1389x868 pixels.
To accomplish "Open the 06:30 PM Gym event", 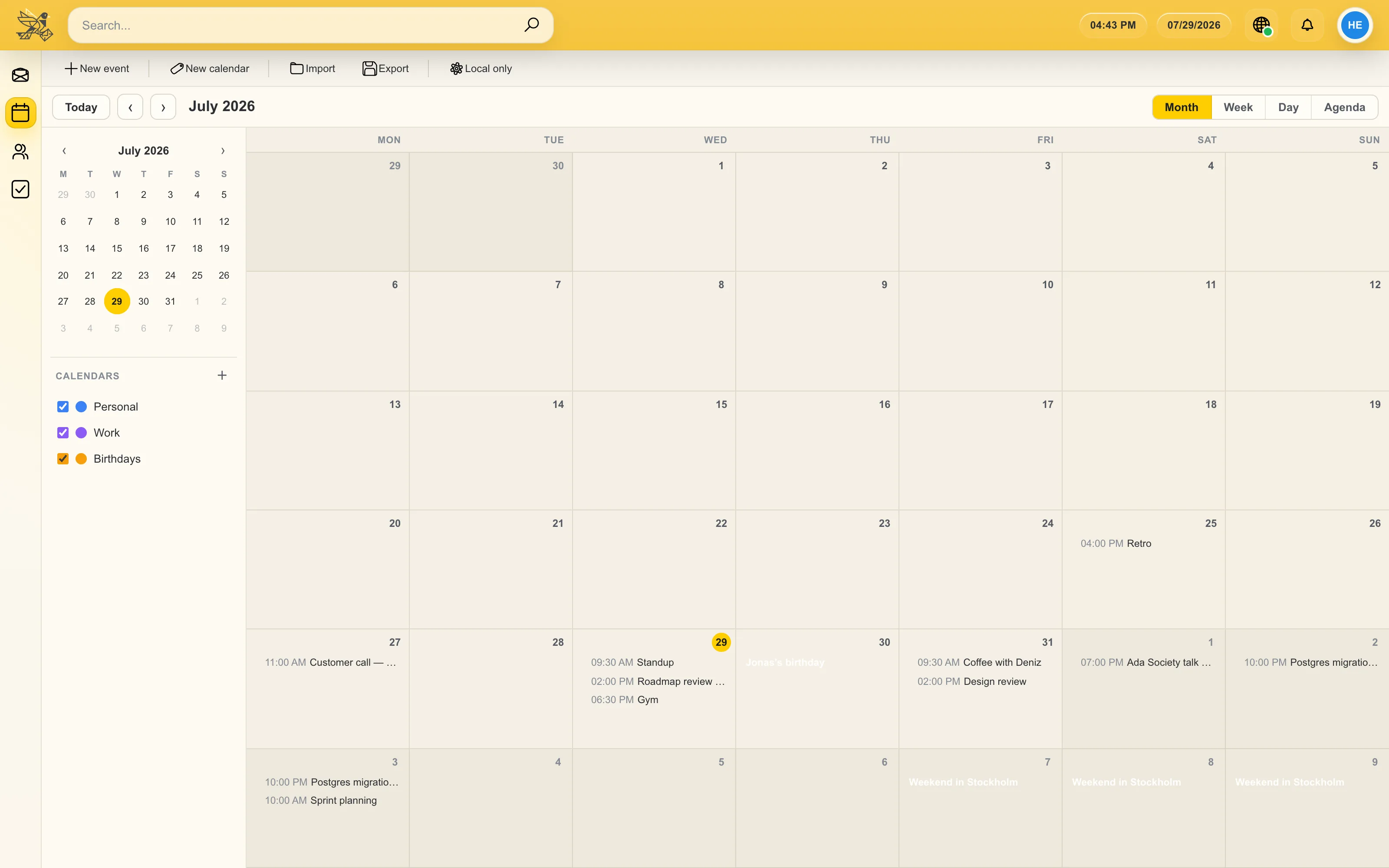I will (x=654, y=700).
